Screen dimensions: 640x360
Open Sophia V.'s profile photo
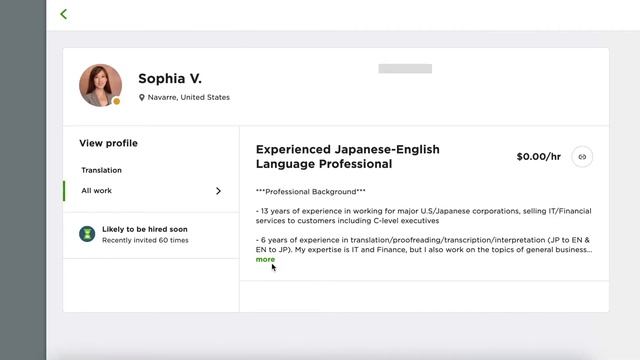[x=100, y=85]
